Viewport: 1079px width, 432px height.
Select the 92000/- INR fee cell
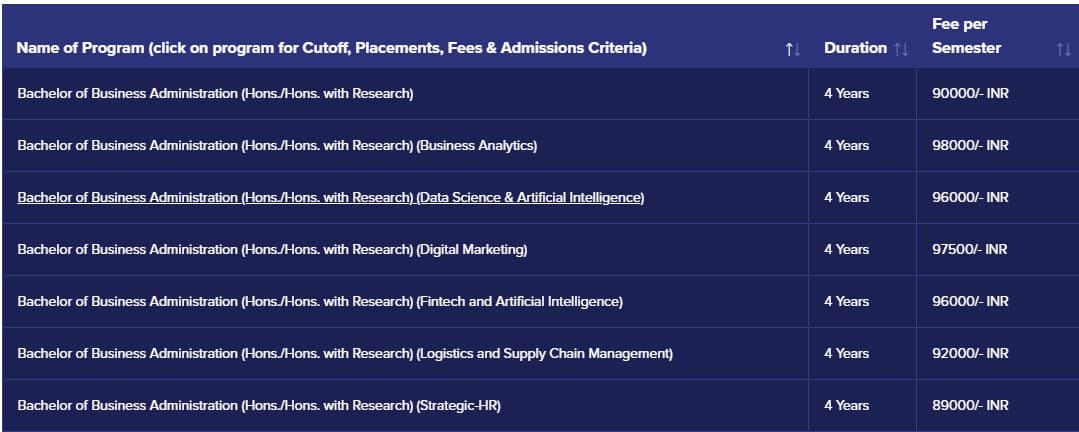coord(969,354)
